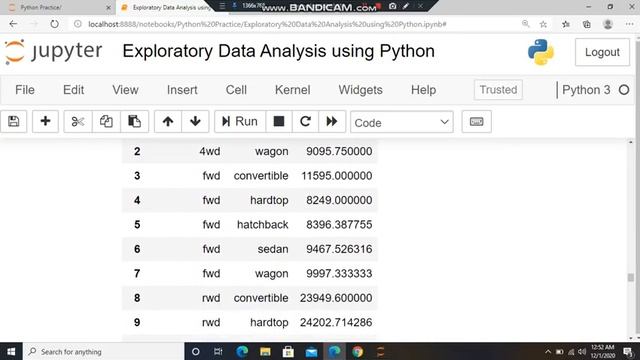Open the Help menu

[x=423, y=90]
